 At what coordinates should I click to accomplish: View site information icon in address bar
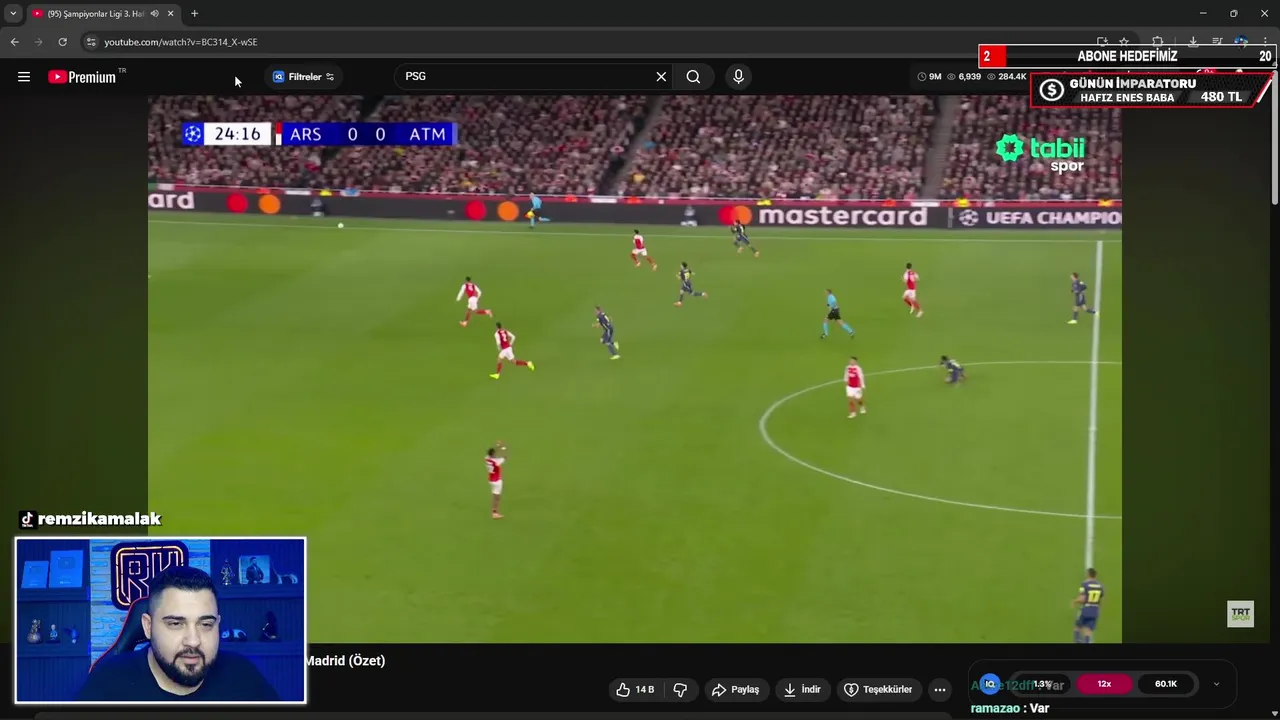91,42
